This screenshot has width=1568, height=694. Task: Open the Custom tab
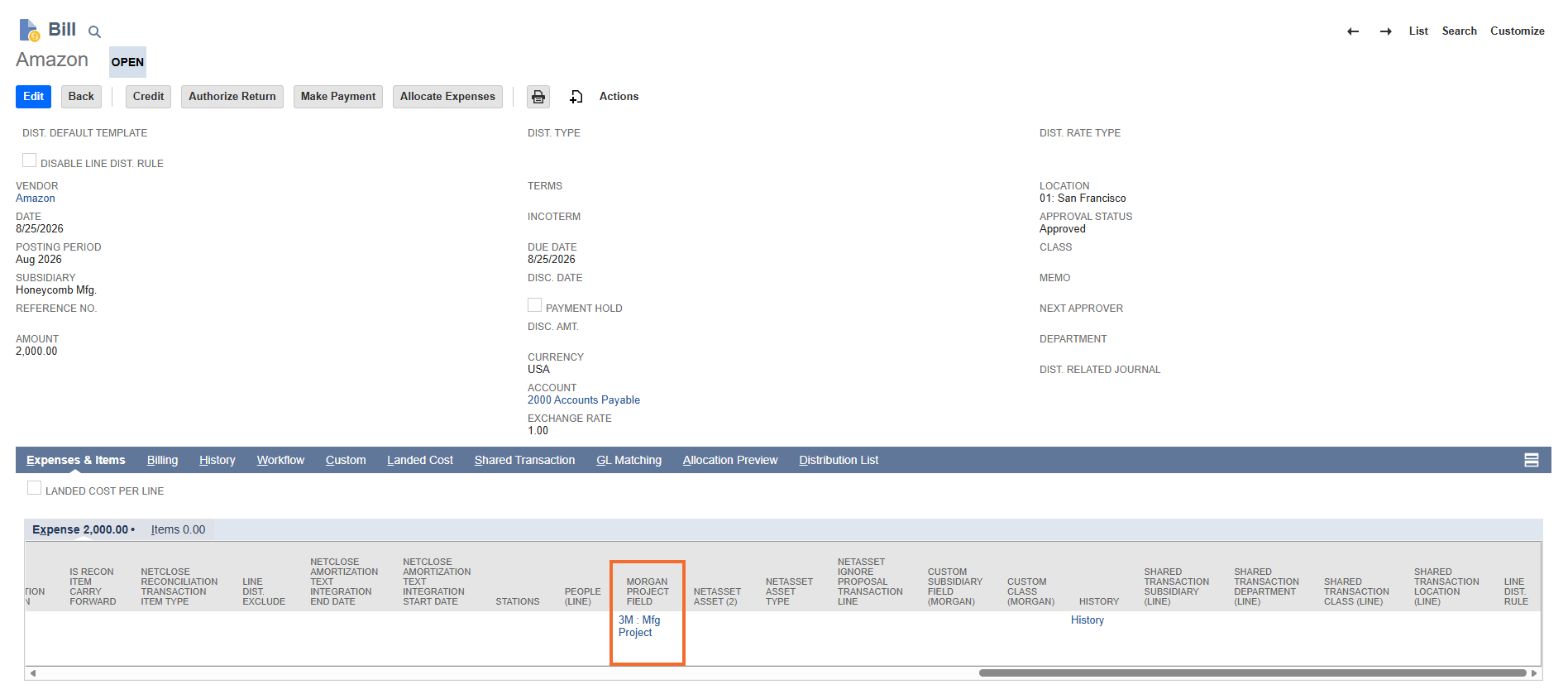(x=346, y=460)
